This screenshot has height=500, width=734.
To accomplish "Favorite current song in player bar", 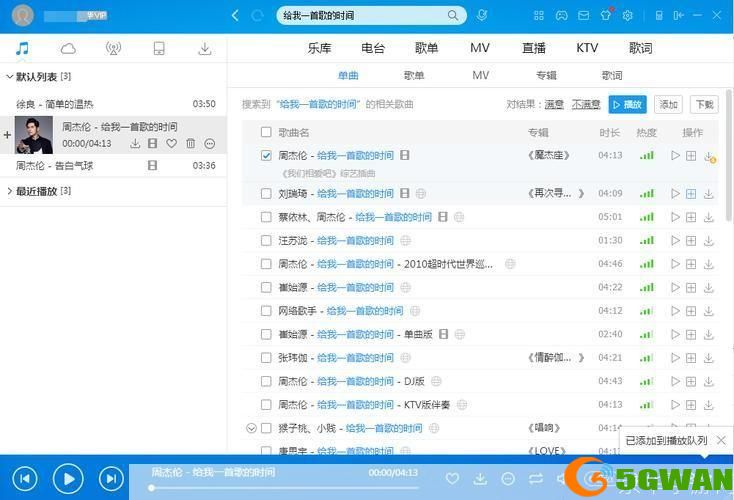I will pyautogui.click(x=452, y=478).
